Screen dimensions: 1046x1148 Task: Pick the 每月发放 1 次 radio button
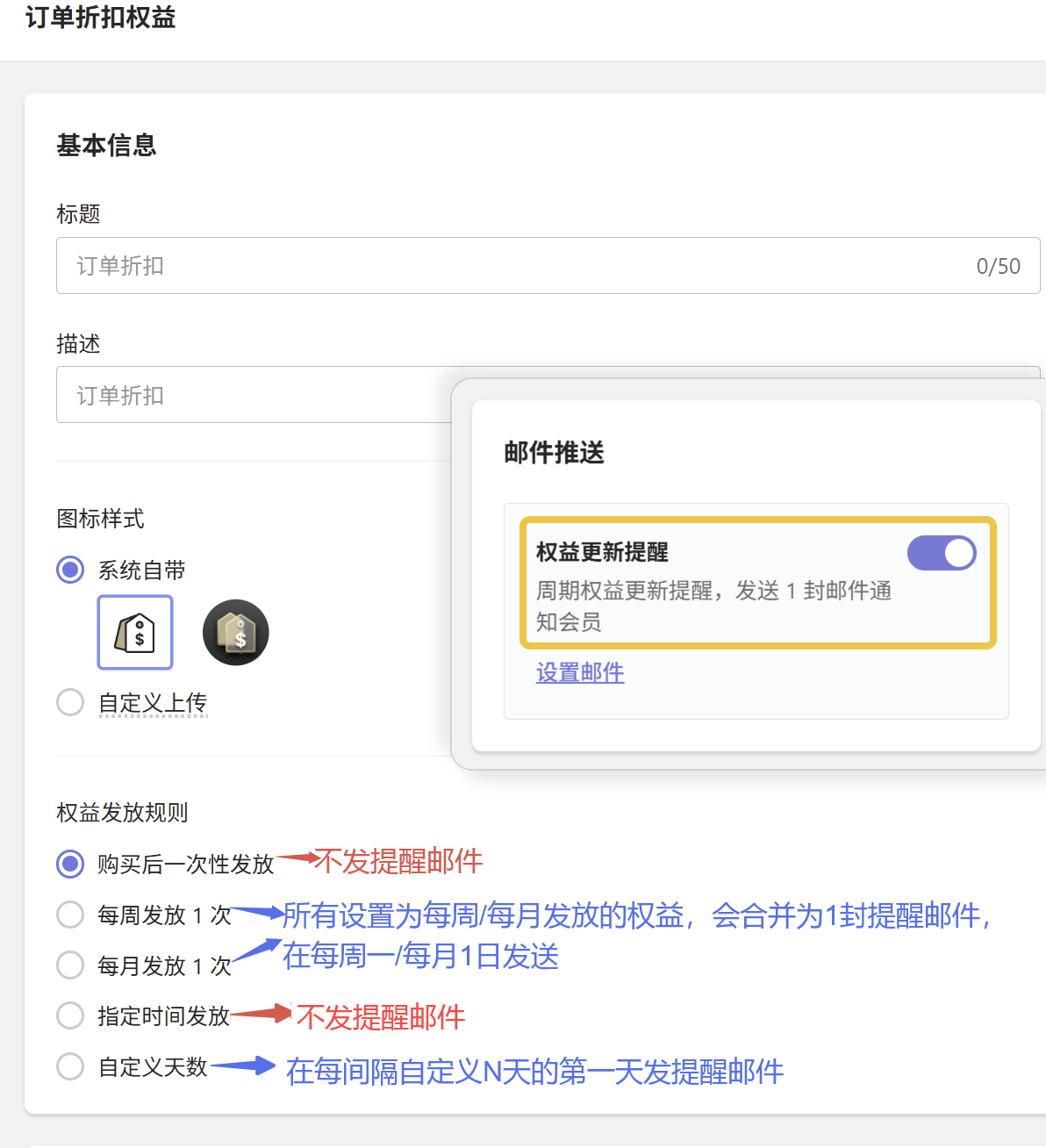pyautogui.click(x=70, y=965)
